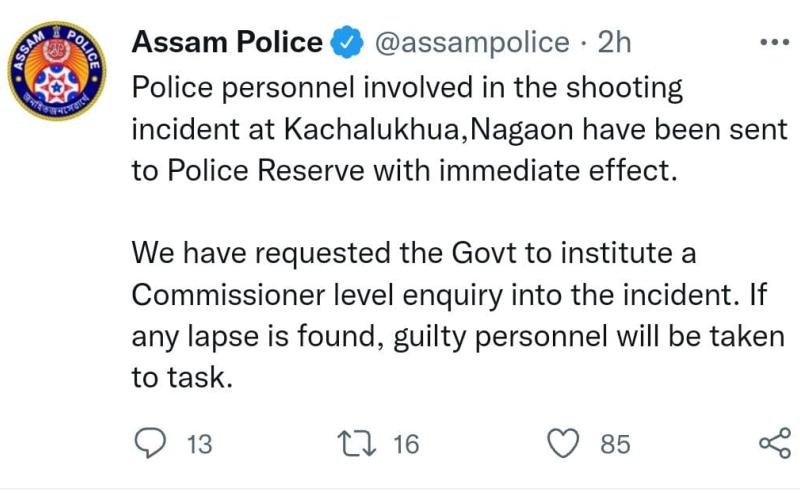Click the Assam Police display name
The image size is (800, 500).
coord(227,42)
